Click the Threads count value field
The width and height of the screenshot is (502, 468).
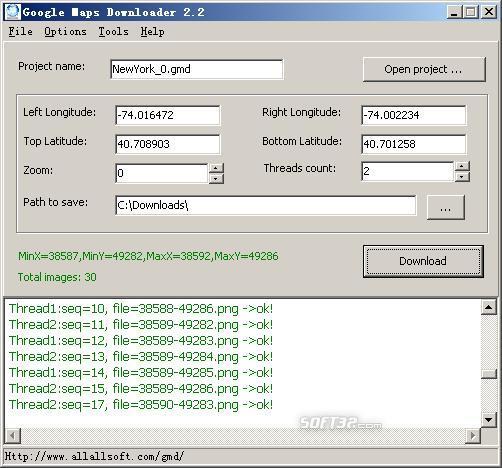pos(407,171)
